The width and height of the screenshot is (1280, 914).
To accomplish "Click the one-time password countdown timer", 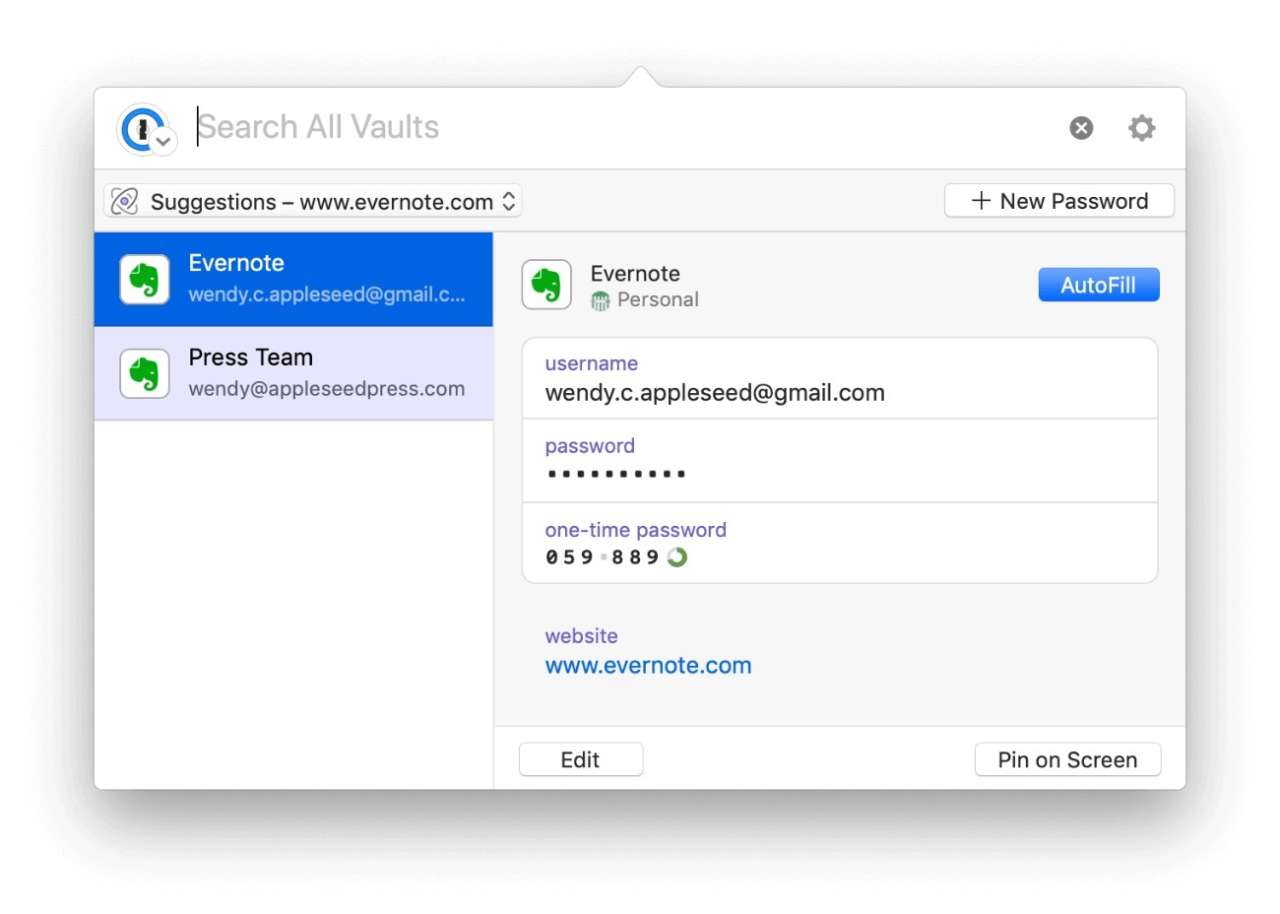I will 677,557.
